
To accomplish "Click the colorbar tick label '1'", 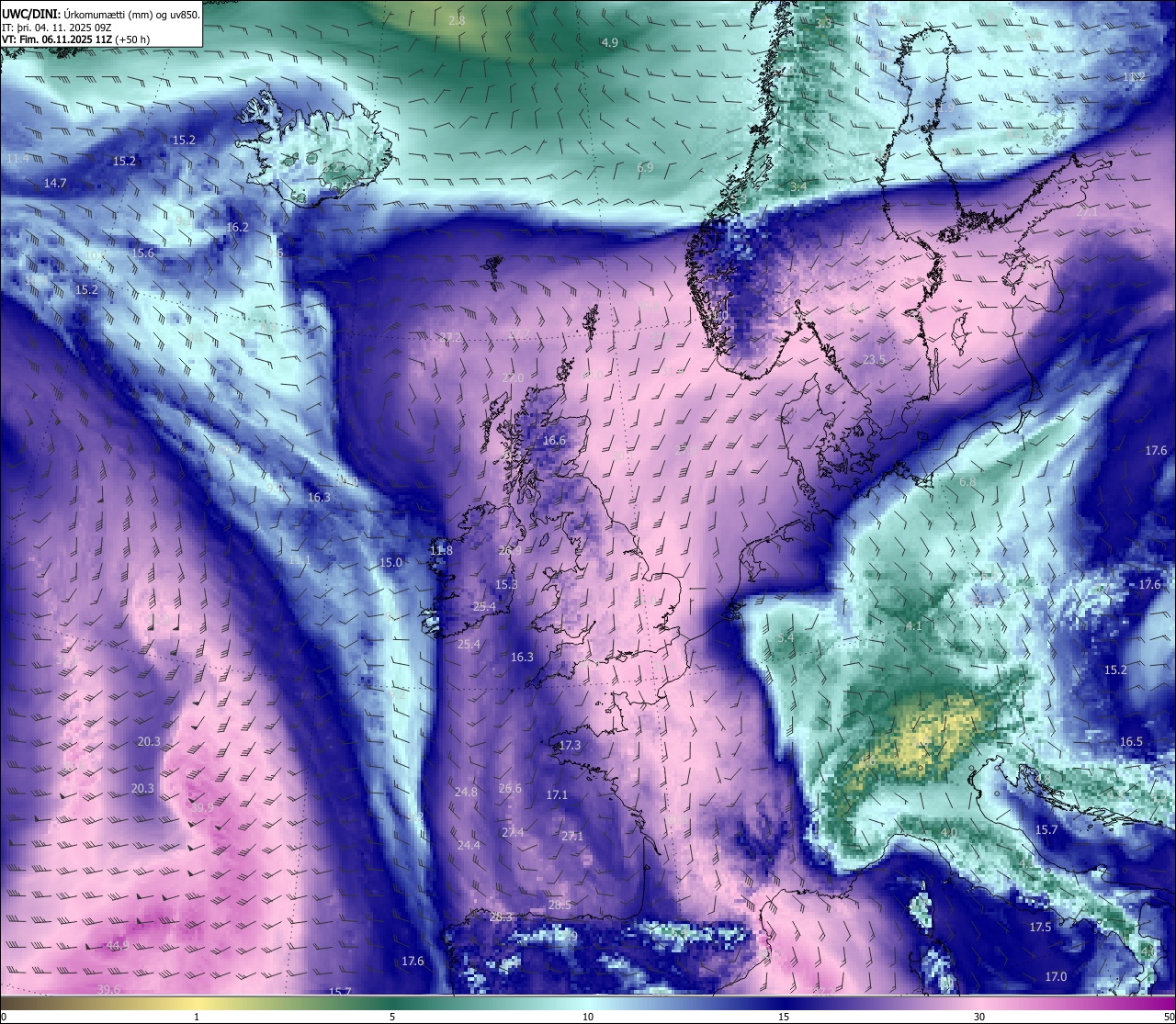I will pos(196,1017).
